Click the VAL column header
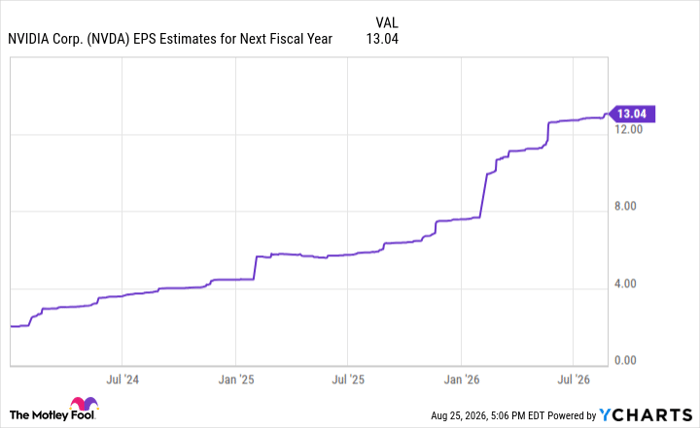 click(x=387, y=22)
